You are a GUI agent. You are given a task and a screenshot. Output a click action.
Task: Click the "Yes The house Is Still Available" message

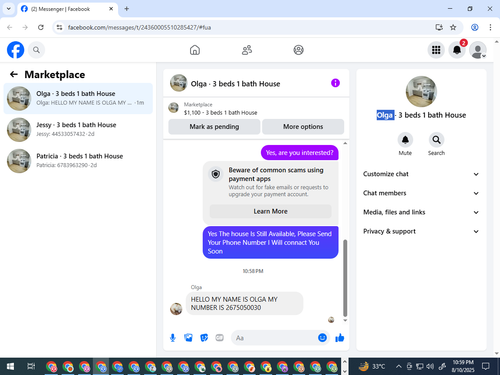(x=270, y=242)
